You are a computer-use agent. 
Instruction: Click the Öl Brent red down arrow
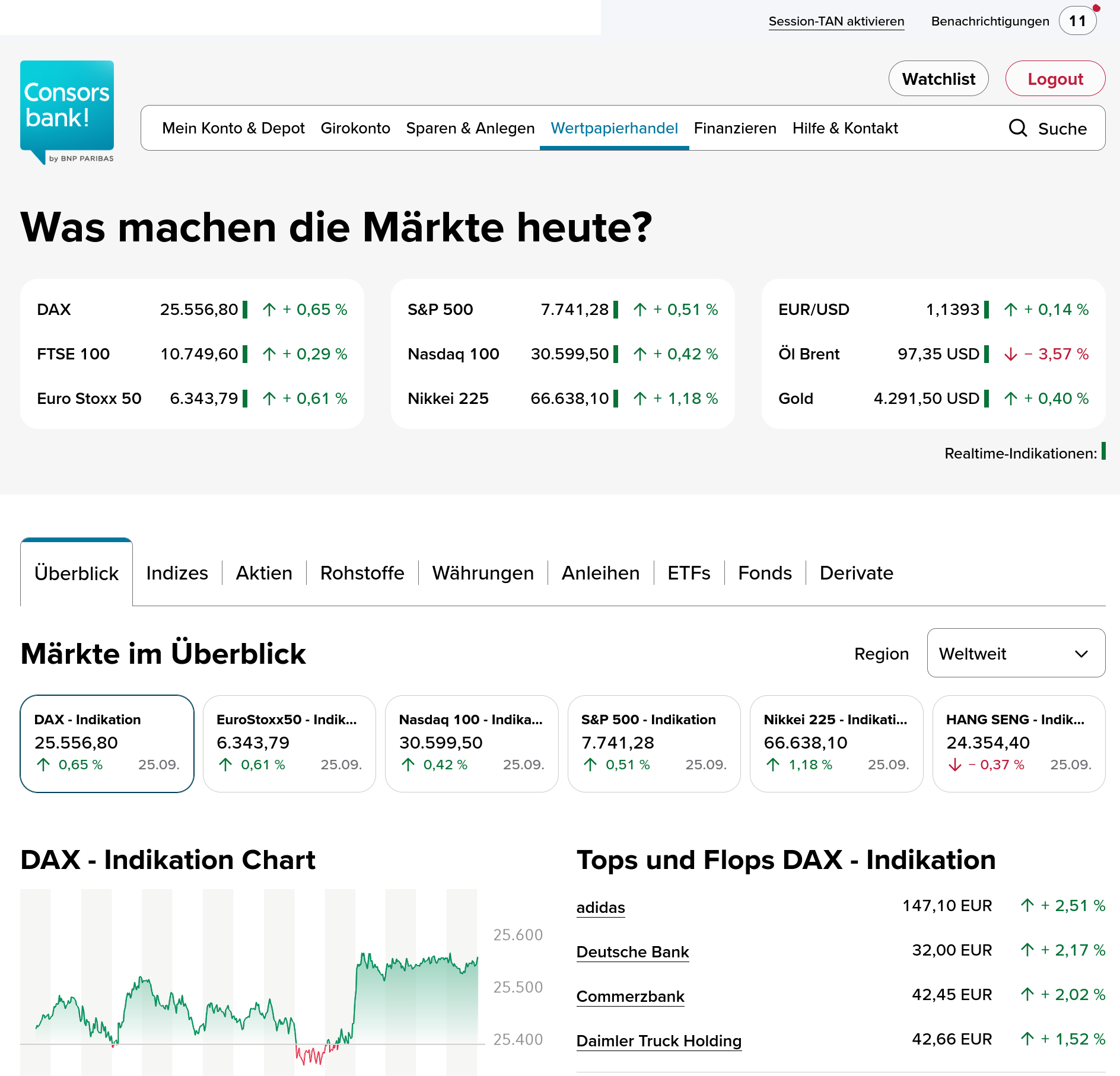(1011, 354)
